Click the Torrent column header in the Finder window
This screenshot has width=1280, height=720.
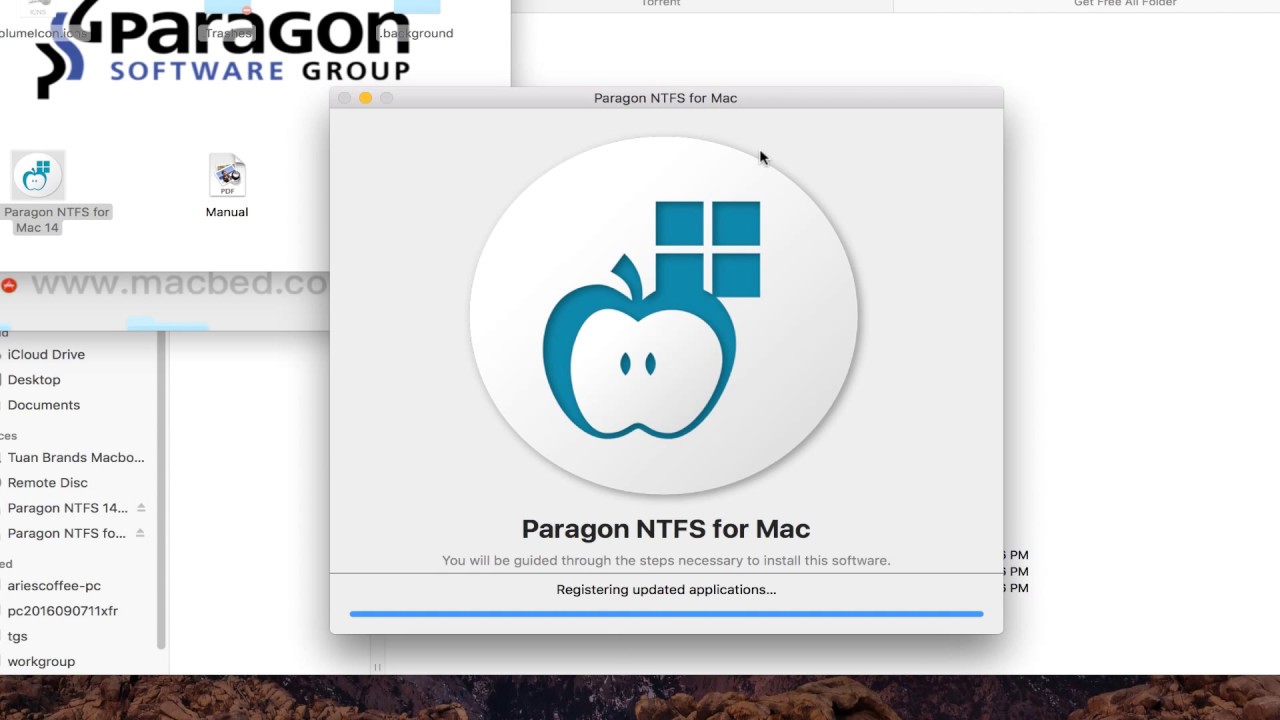click(x=660, y=4)
